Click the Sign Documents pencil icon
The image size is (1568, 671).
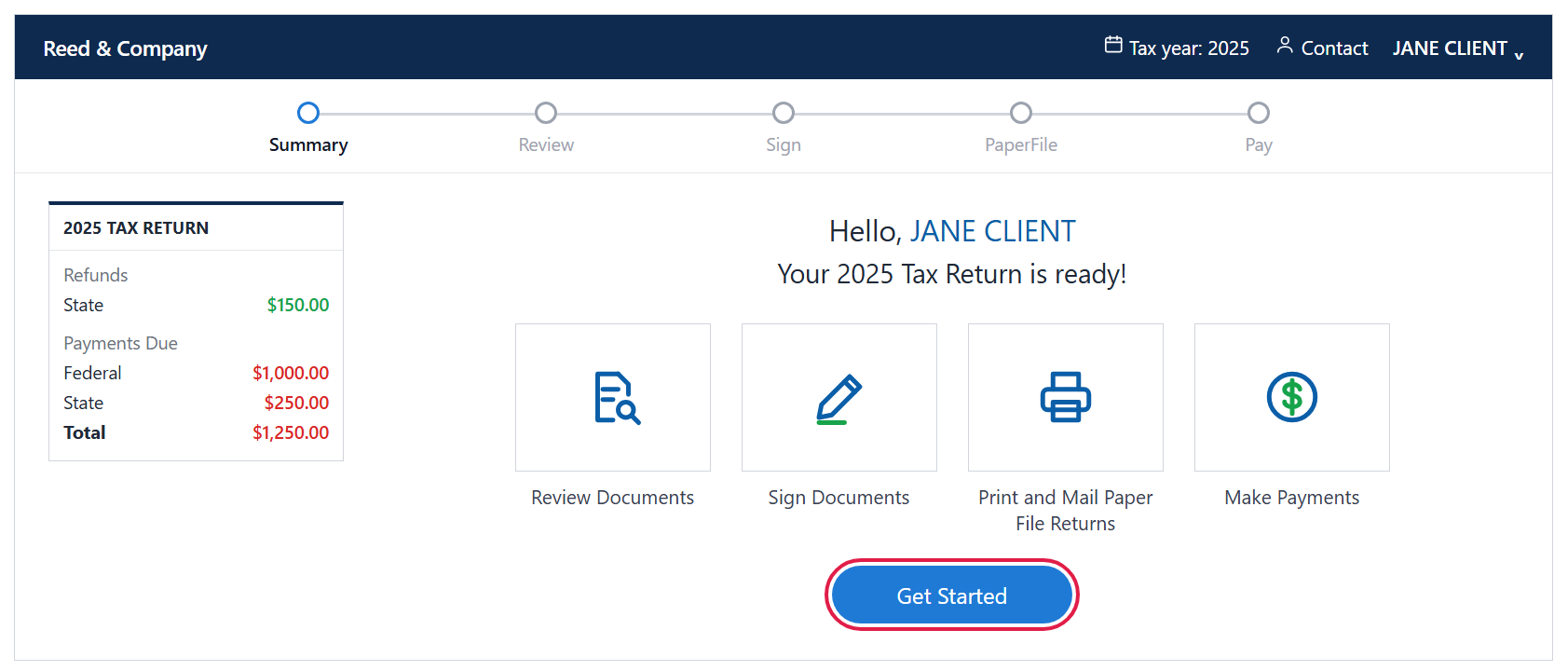[x=839, y=398]
